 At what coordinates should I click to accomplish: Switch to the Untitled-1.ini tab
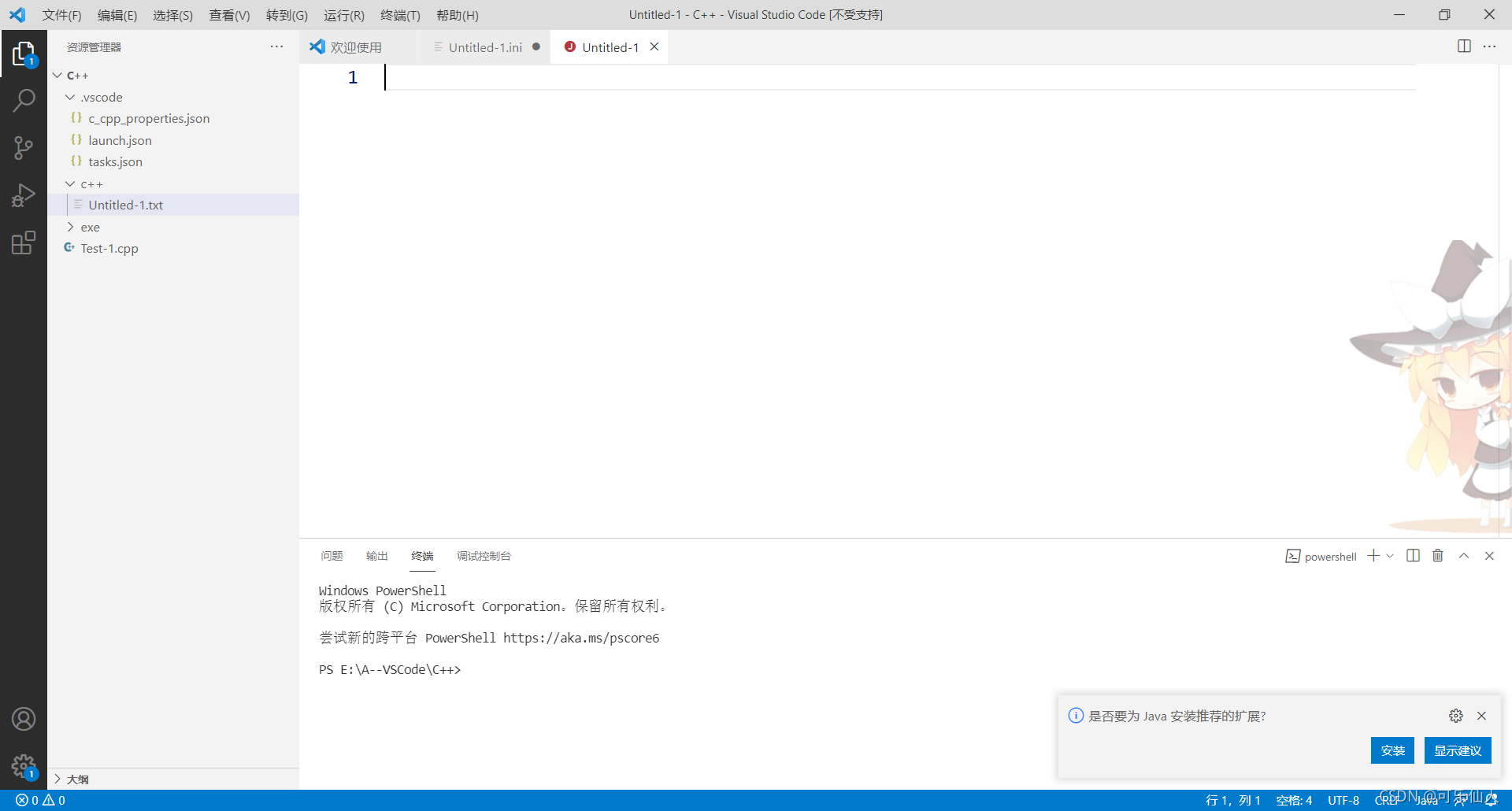[x=484, y=47]
